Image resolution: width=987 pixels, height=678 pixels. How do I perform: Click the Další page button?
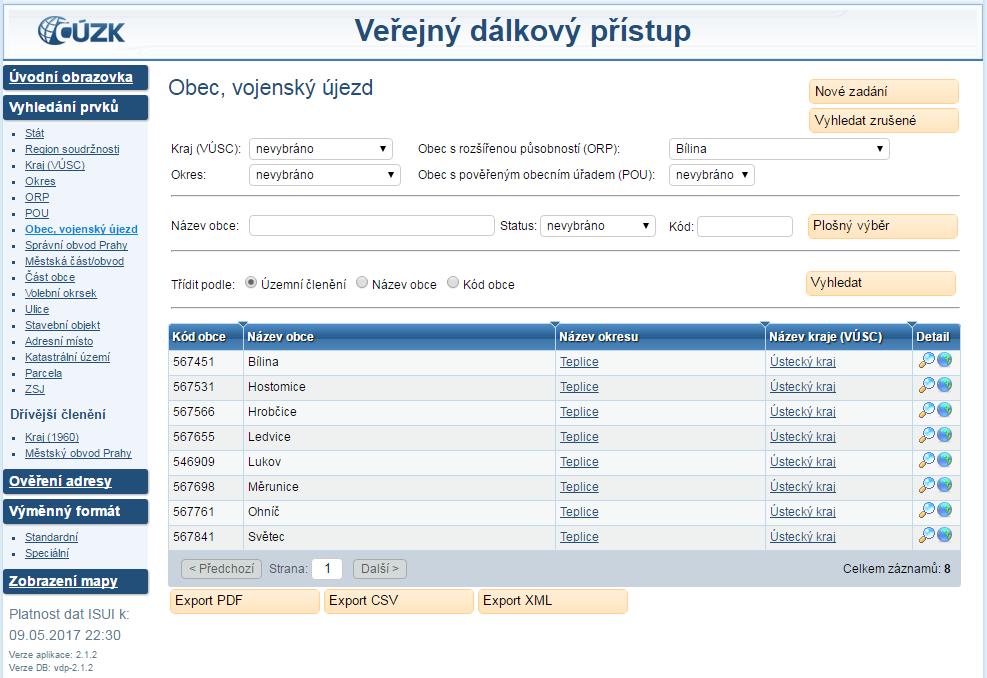[x=380, y=569]
